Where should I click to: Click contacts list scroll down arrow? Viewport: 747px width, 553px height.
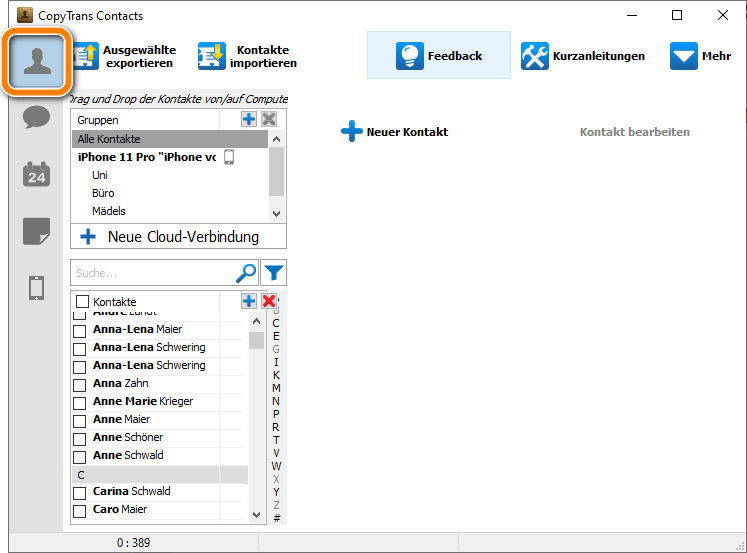(256, 515)
